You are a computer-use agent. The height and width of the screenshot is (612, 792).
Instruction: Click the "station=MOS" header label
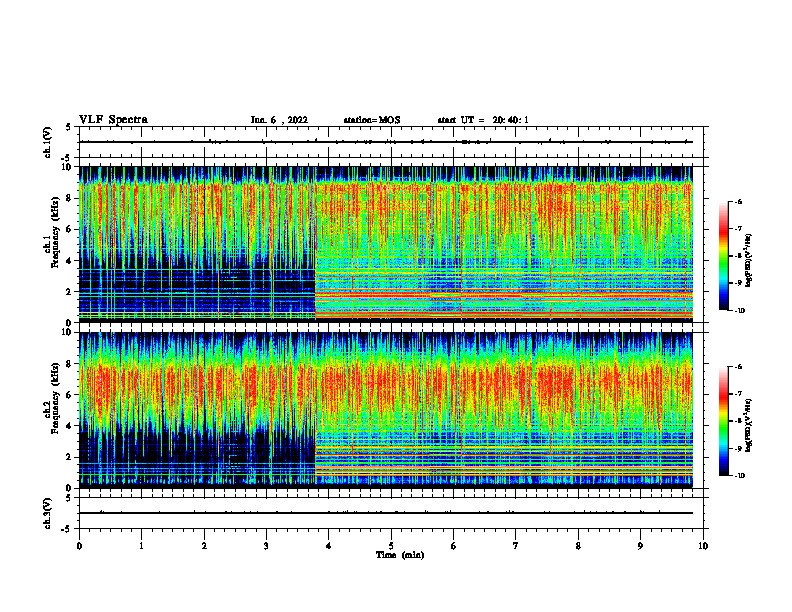[x=372, y=120]
